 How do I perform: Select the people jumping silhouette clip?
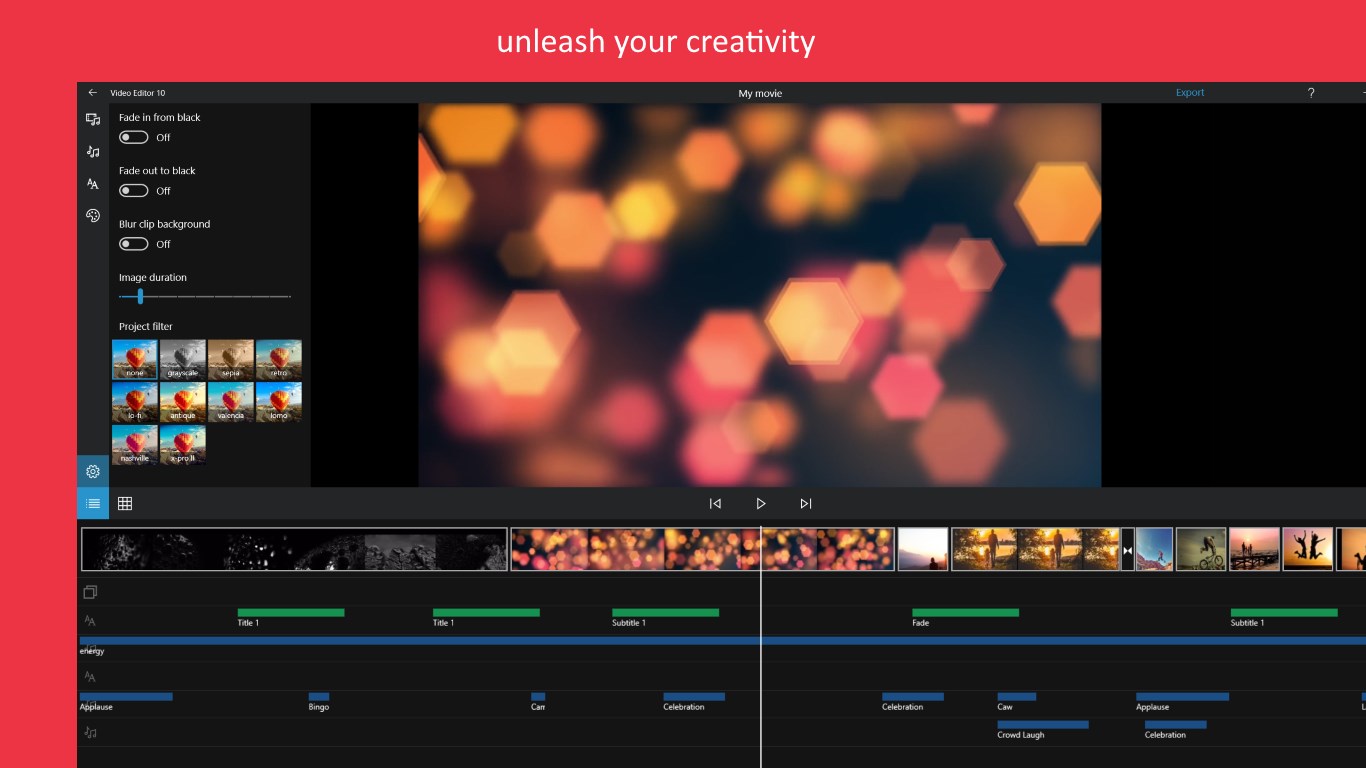pos(1308,550)
